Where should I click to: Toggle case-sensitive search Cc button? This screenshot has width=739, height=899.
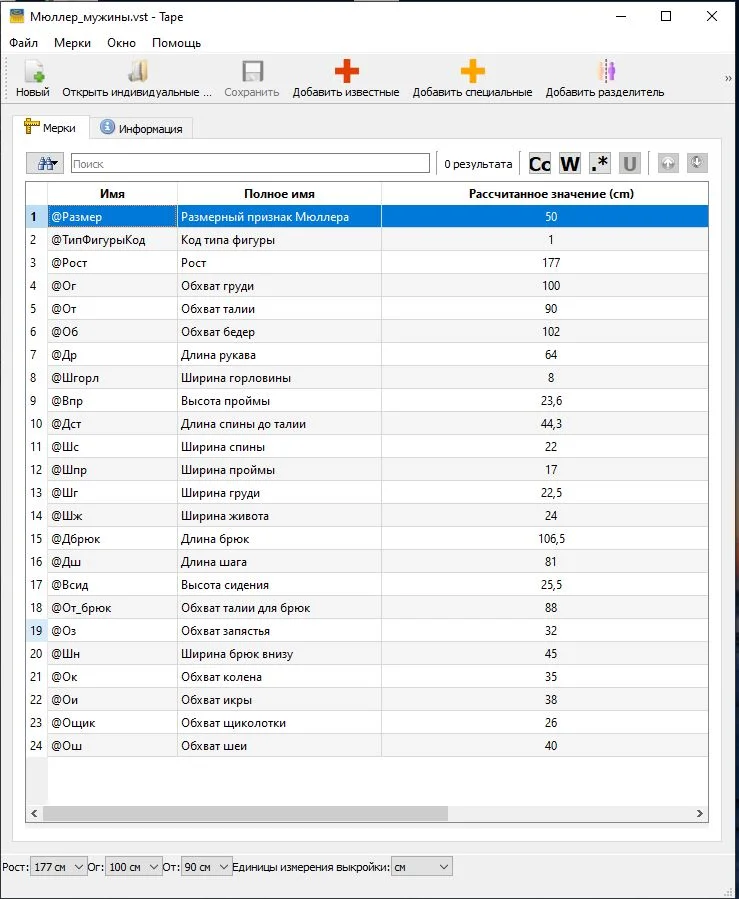[x=539, y=163]
